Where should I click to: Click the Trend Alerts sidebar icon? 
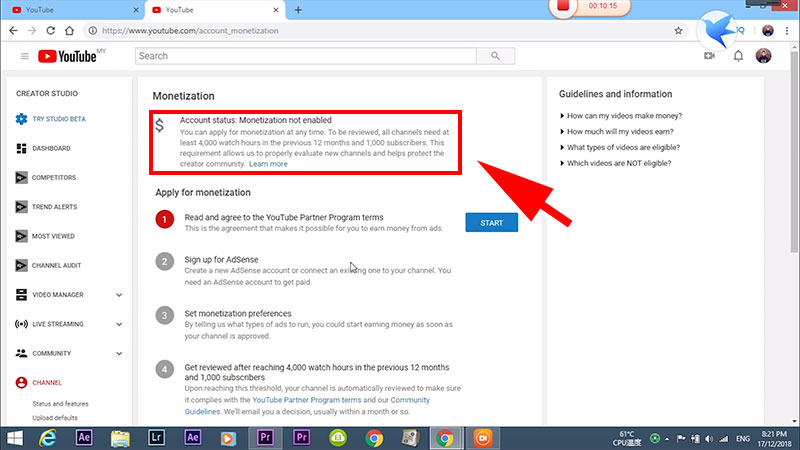point(21,207)
